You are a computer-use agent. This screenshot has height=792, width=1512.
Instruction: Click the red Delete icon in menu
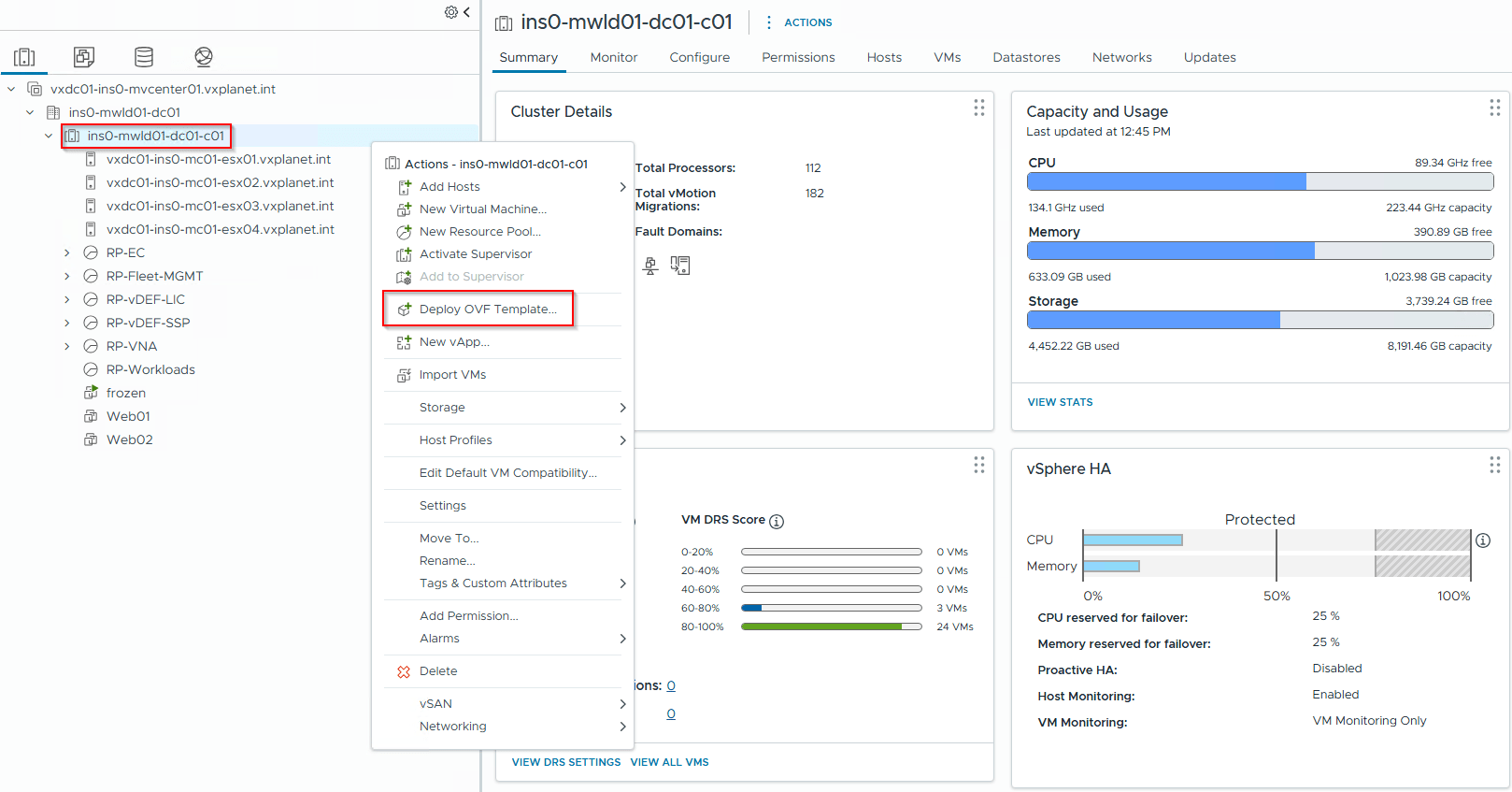click(x=405, y=671)
